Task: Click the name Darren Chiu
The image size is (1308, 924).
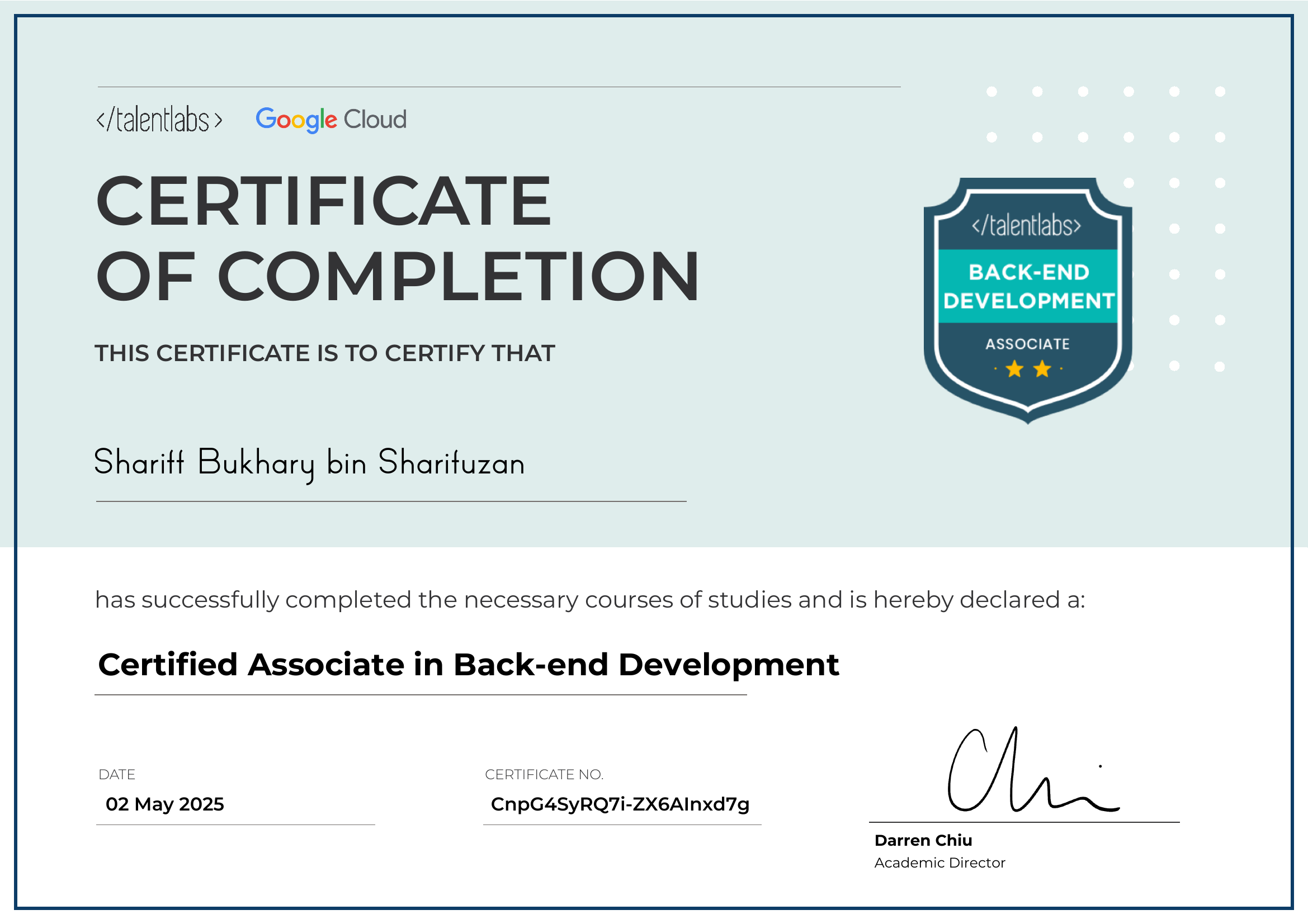Action: coord(923,840)
